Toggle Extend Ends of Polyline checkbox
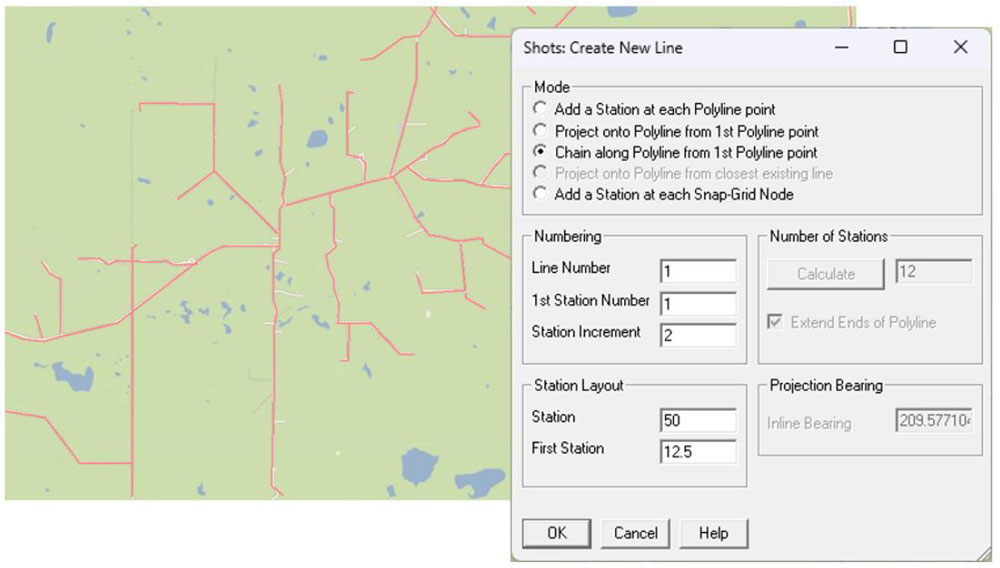The width and height of the screenshot is (1000, 568). point(775,322)
